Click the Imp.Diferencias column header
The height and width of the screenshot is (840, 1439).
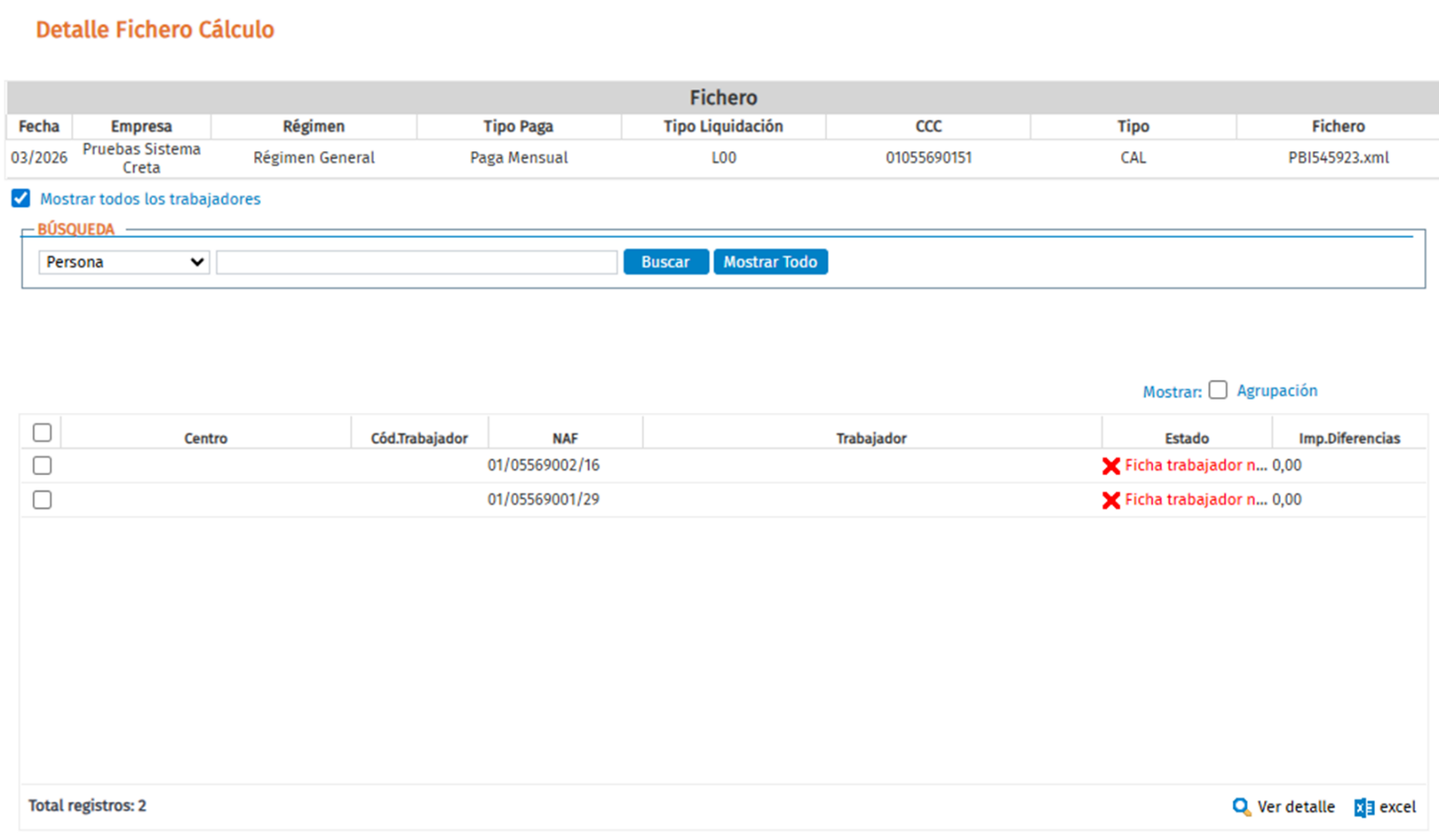point(1349,438)
